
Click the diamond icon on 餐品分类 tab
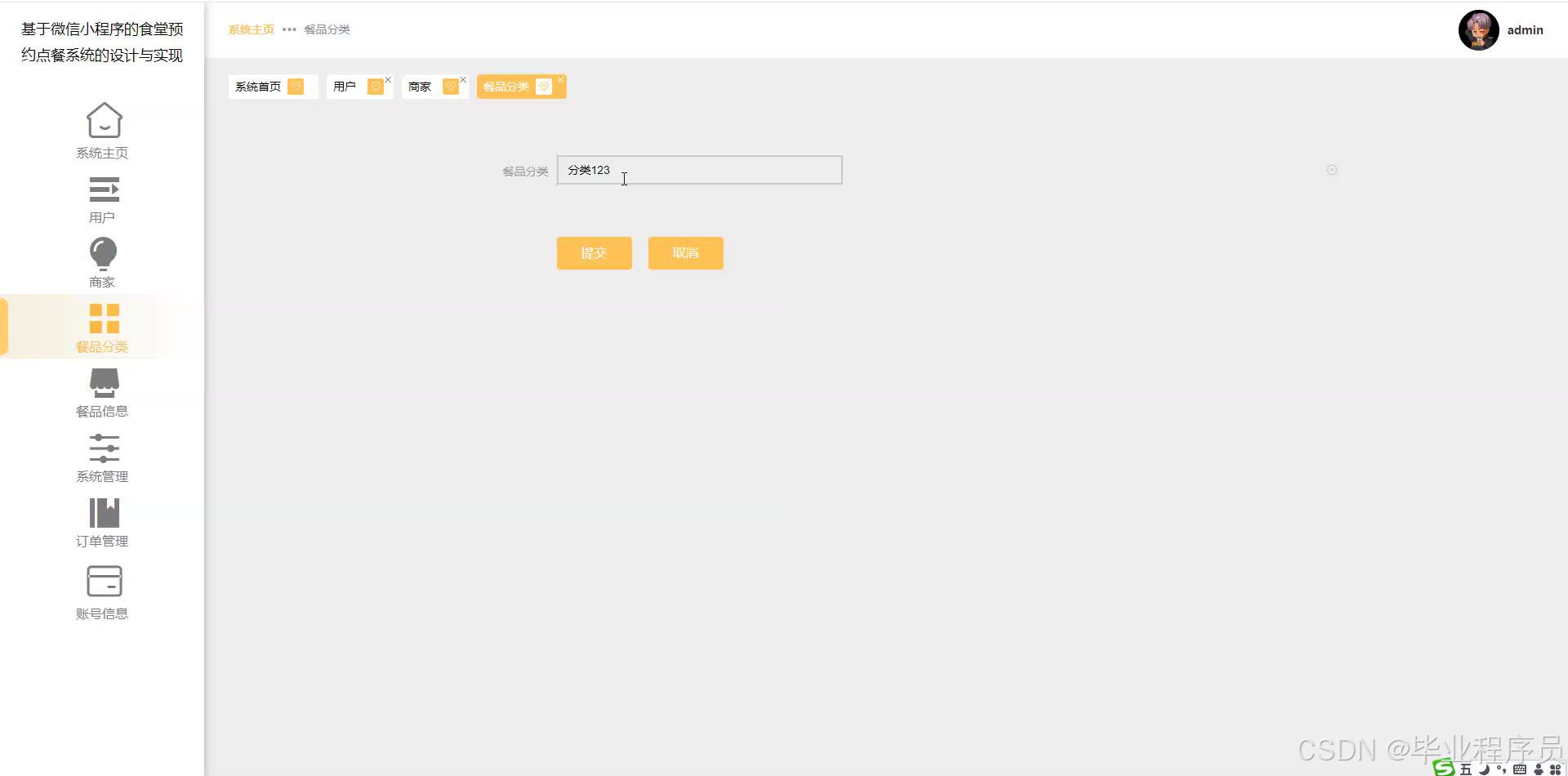[544, 87]
